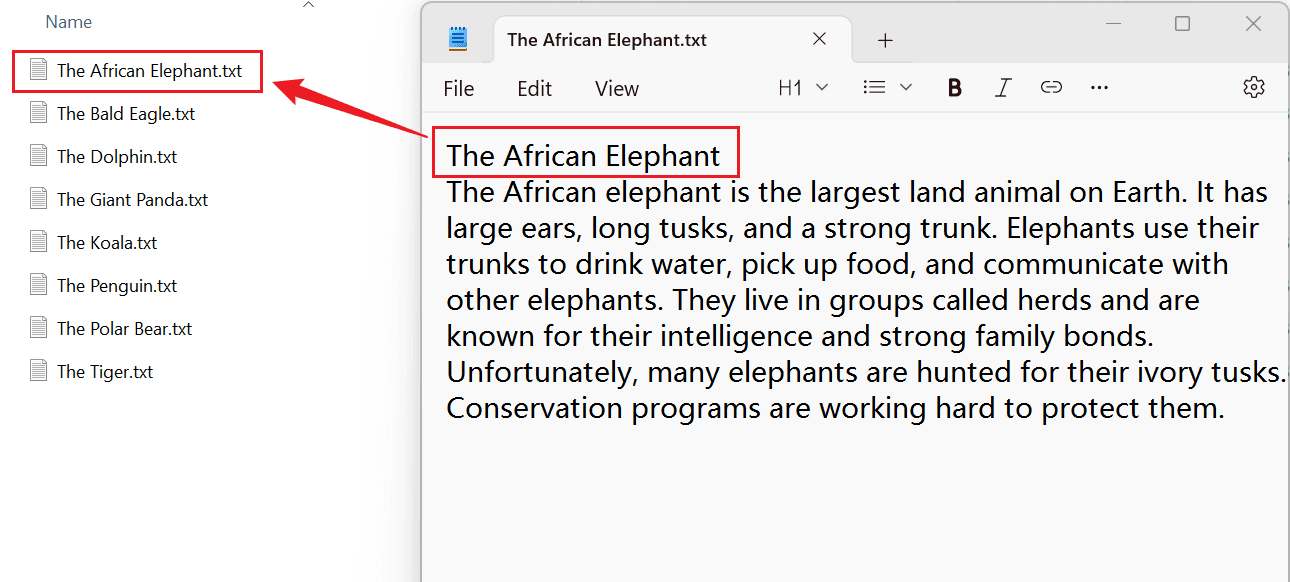
Task: Add a new tab with the plus button
Action: tap(884, 40)
